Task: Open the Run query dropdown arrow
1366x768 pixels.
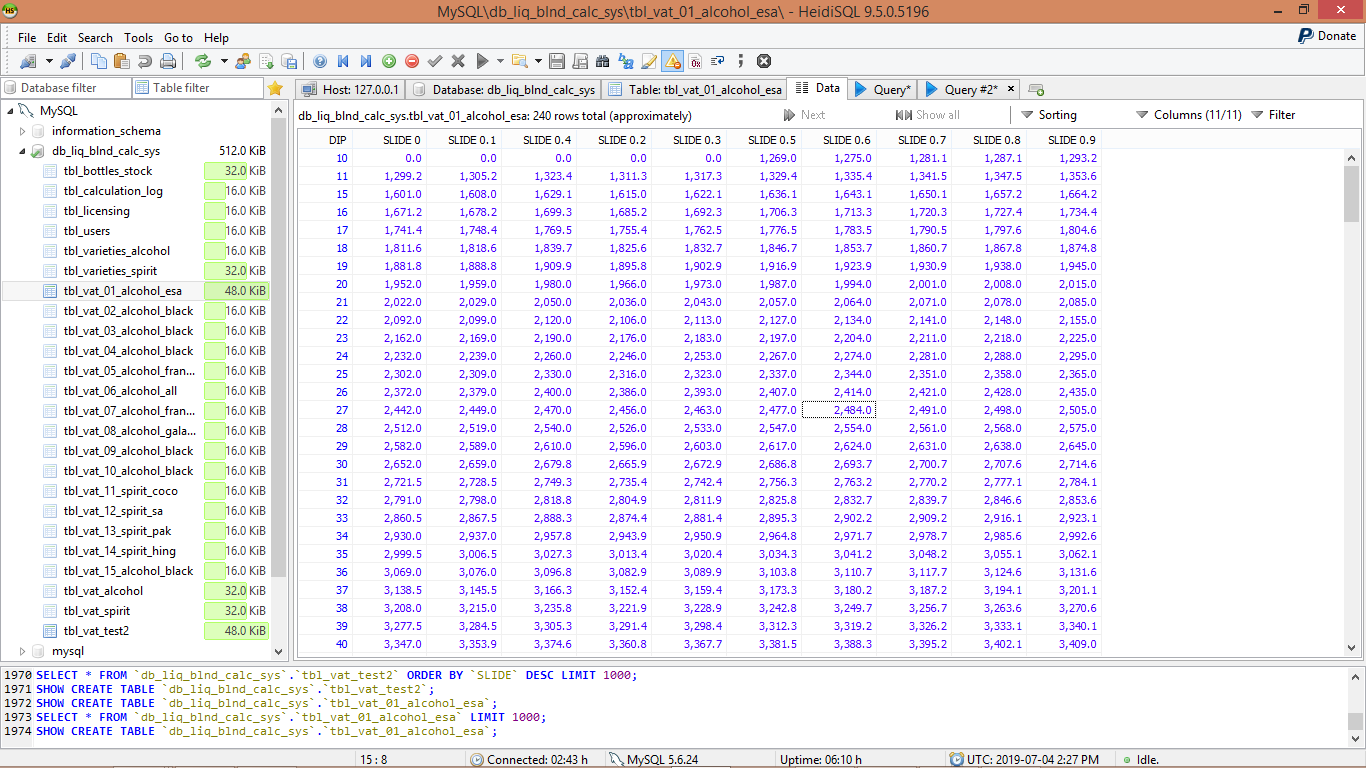Action: click(x=500, y=61)
